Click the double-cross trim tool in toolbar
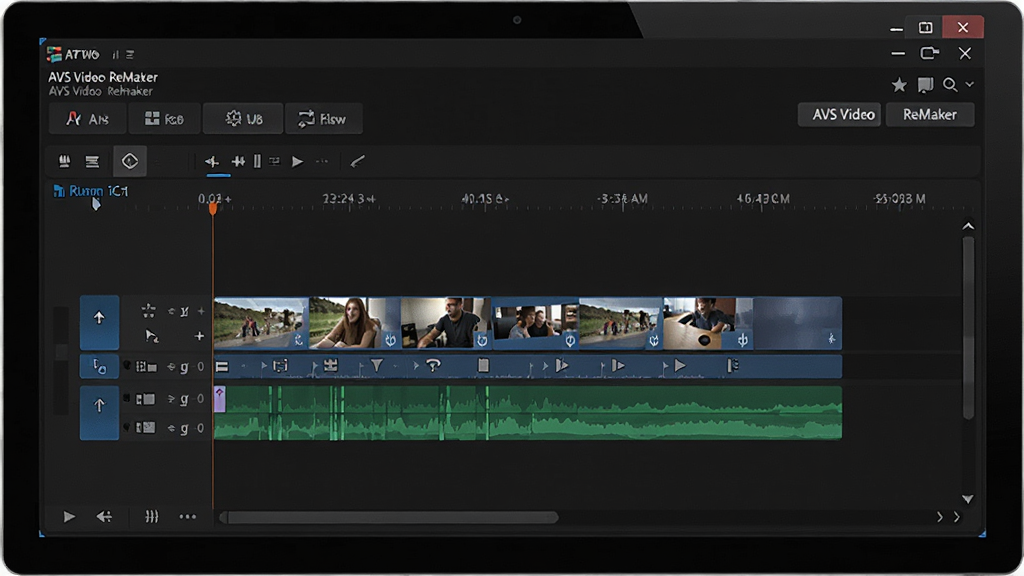The image size is (1024, 576). pos(238,161)
